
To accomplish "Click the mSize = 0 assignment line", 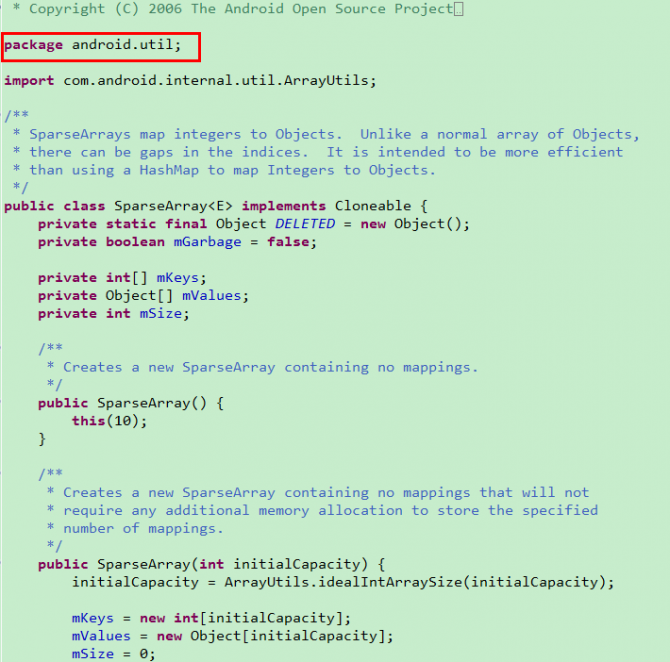I will tap(113, 654).
